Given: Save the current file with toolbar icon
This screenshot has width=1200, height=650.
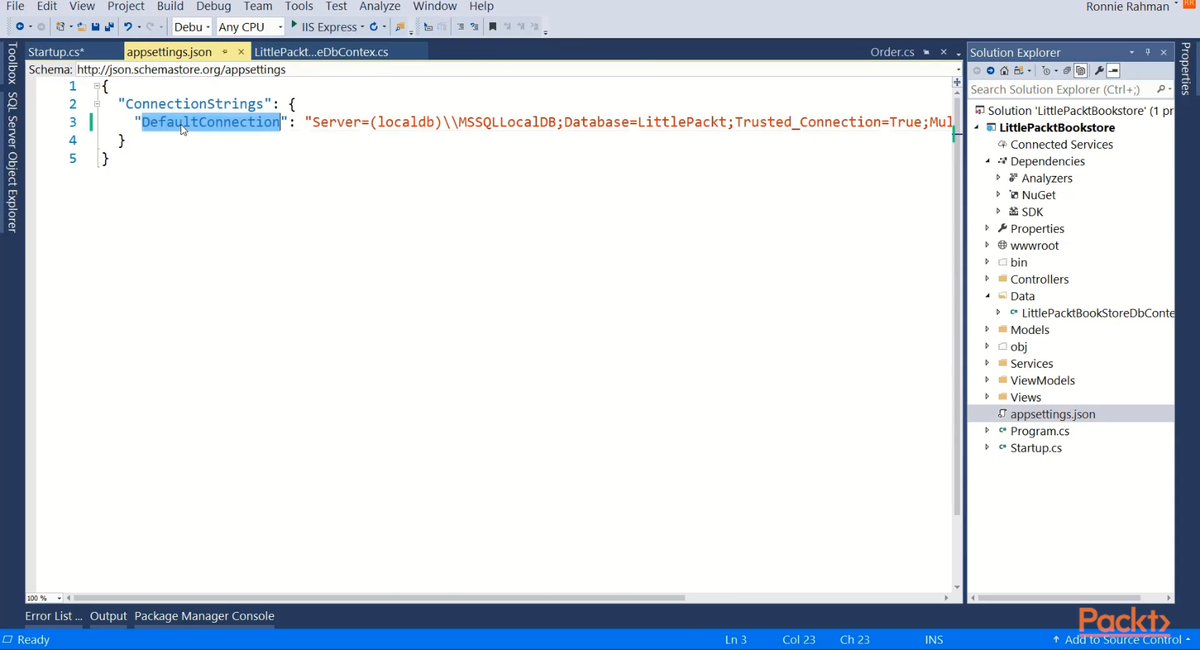Looking at the screenshot, I should click(96, 27).
